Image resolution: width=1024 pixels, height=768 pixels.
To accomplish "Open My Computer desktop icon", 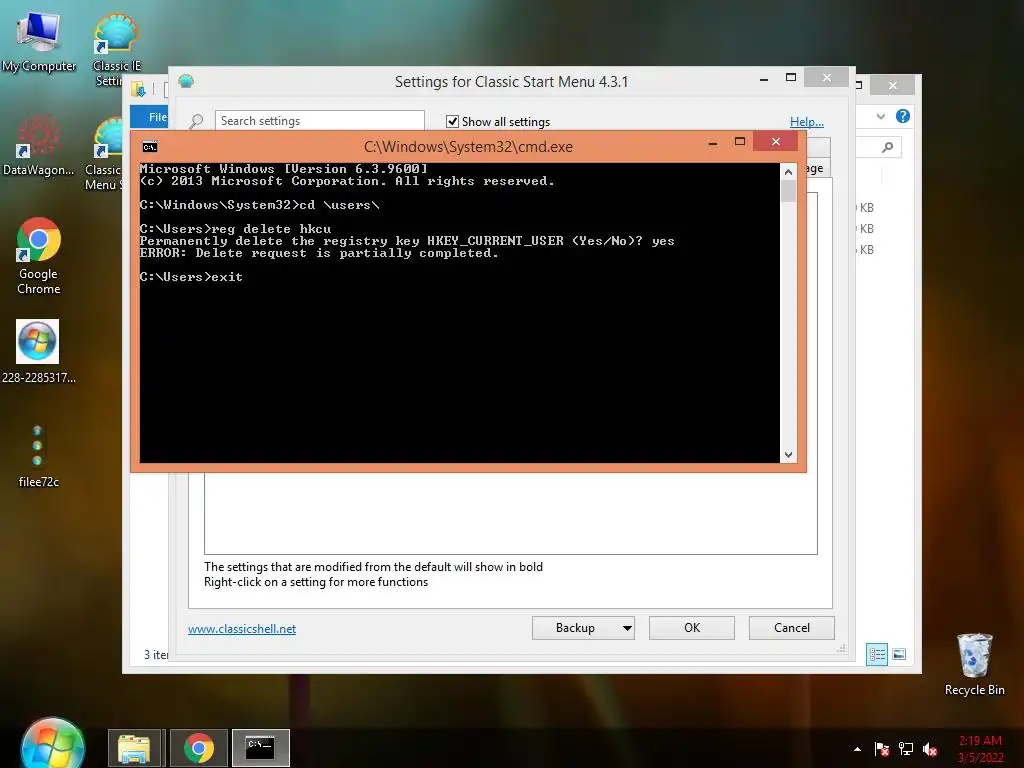I will point(39,40).
